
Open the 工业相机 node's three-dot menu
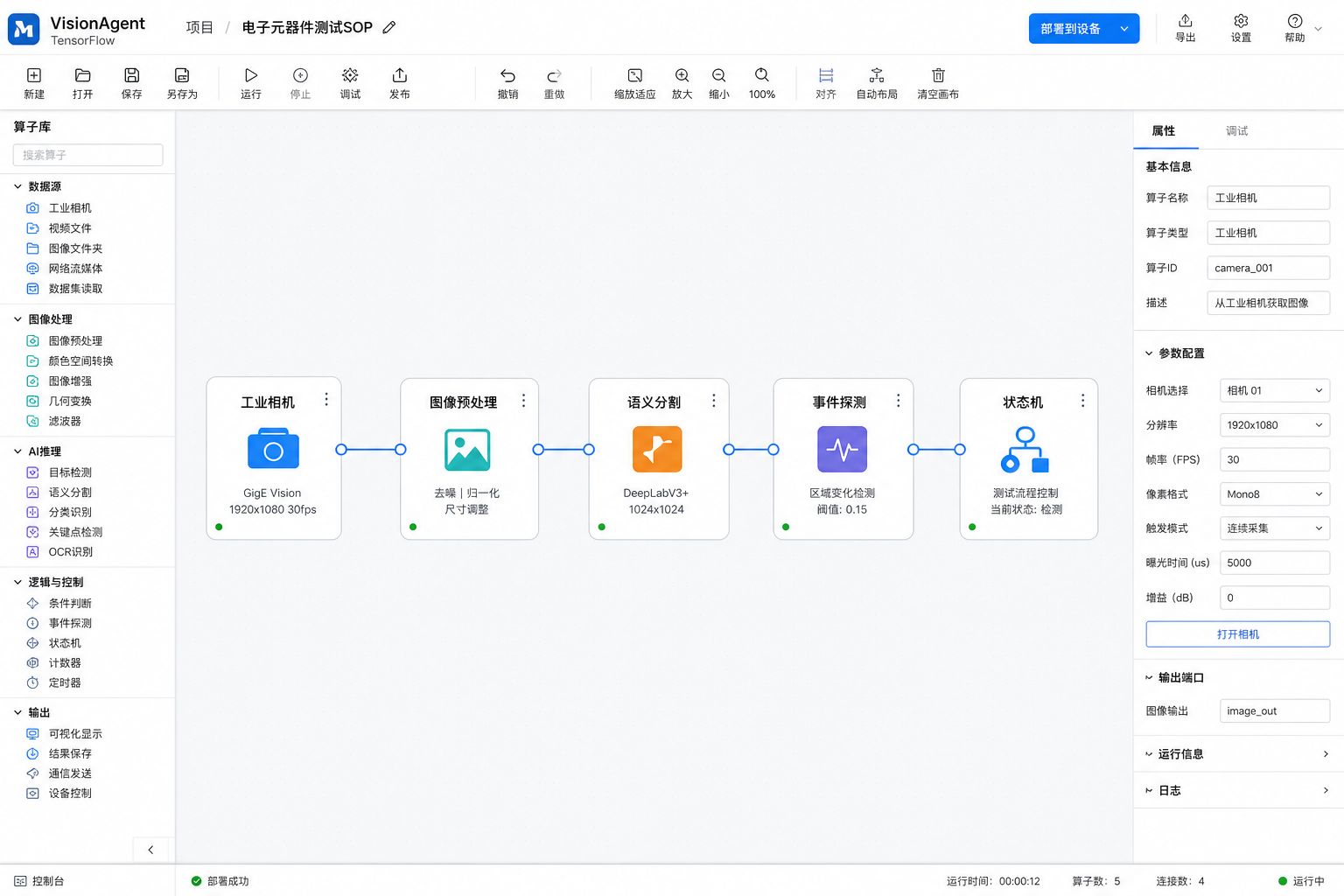326,399
